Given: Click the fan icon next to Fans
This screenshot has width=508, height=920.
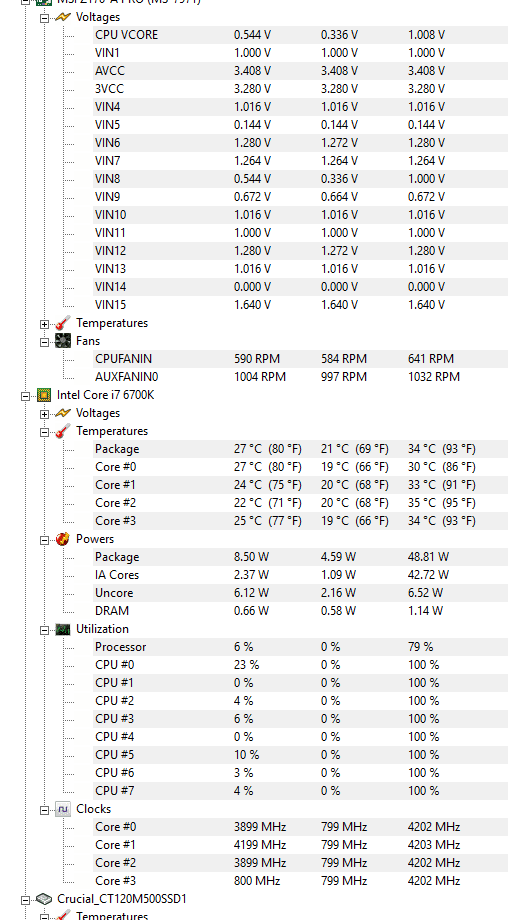Looking at the screenshot, I should click(62, 341).
